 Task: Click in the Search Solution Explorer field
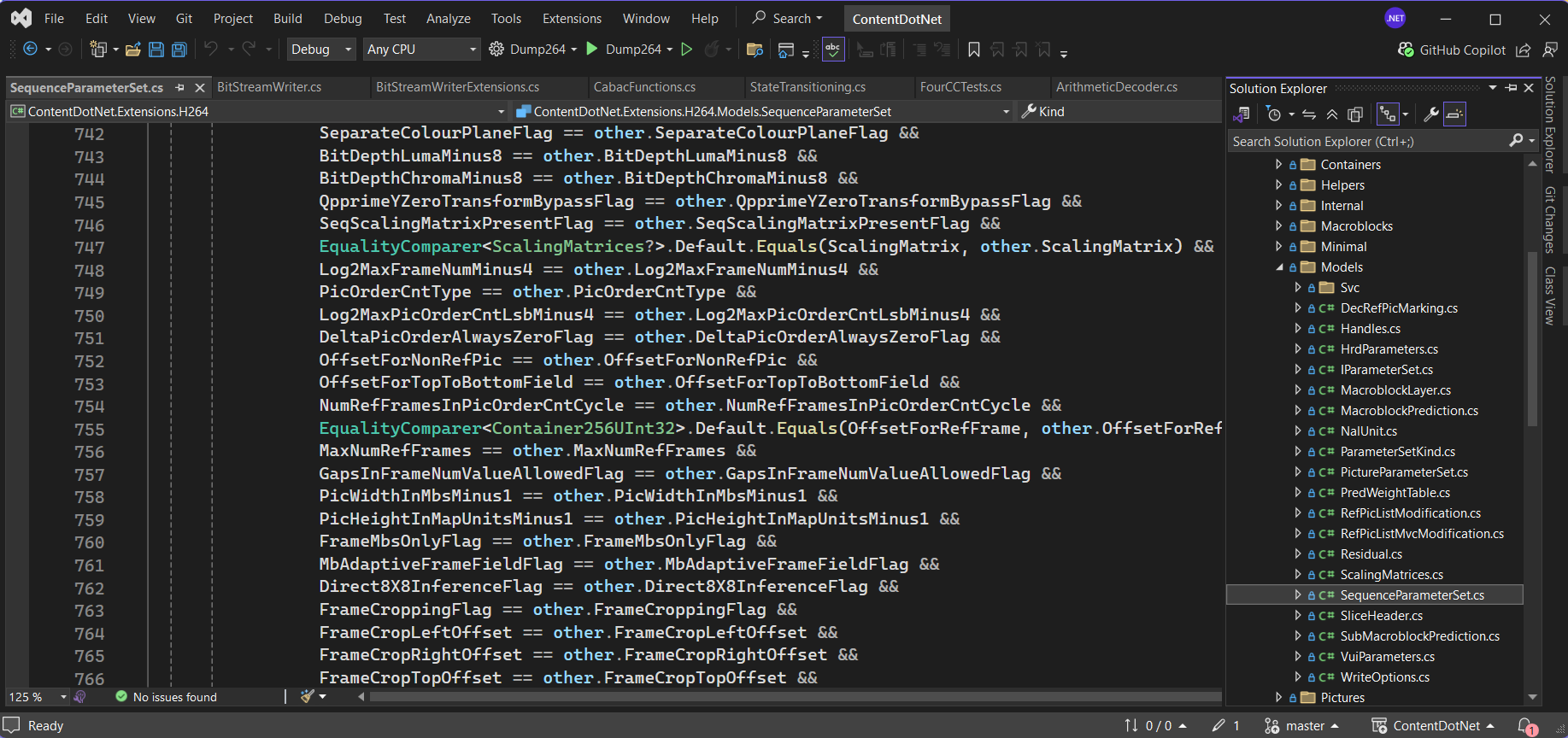(x=1367, y=141)
